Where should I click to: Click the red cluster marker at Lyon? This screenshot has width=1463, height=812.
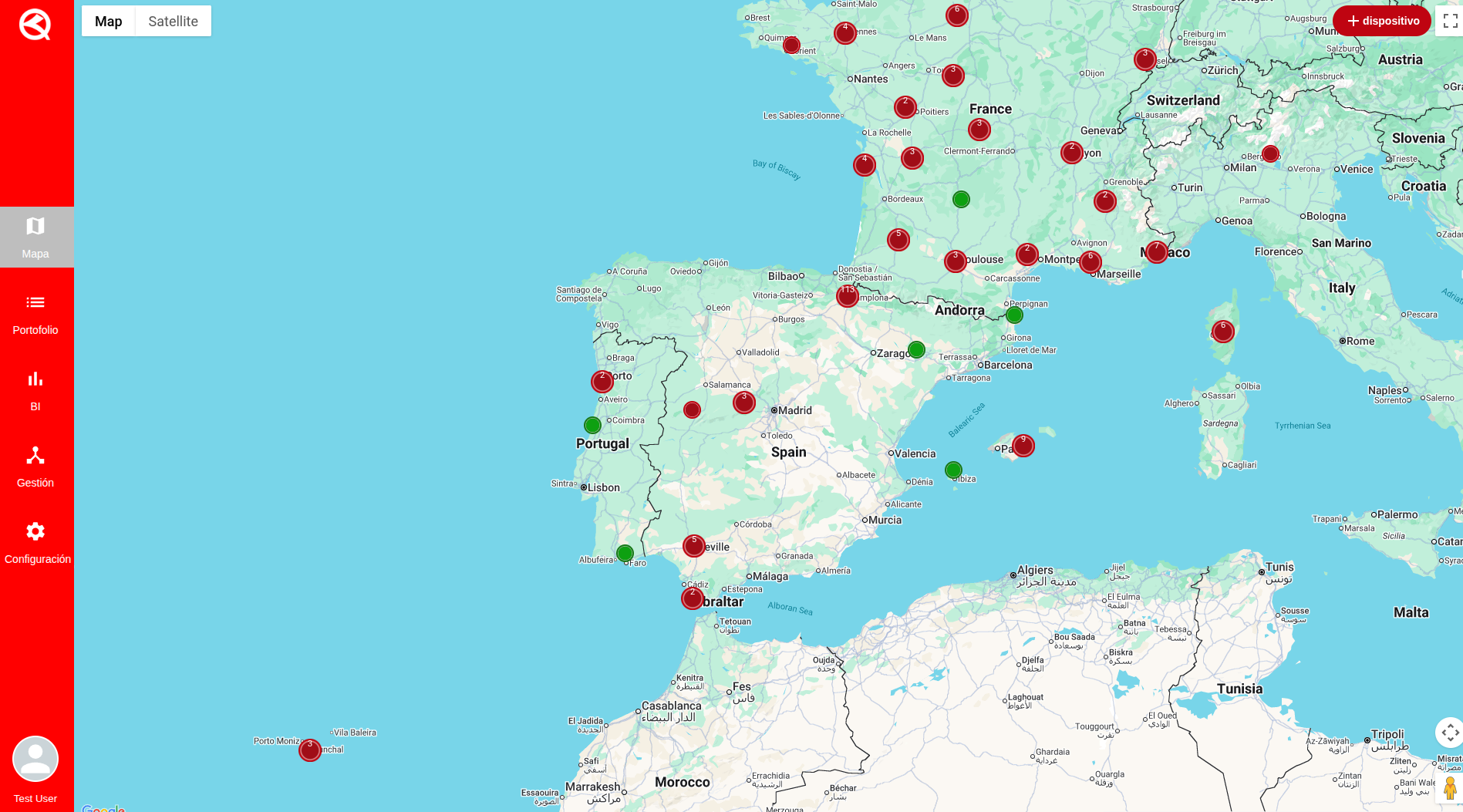coord(1072,153)
